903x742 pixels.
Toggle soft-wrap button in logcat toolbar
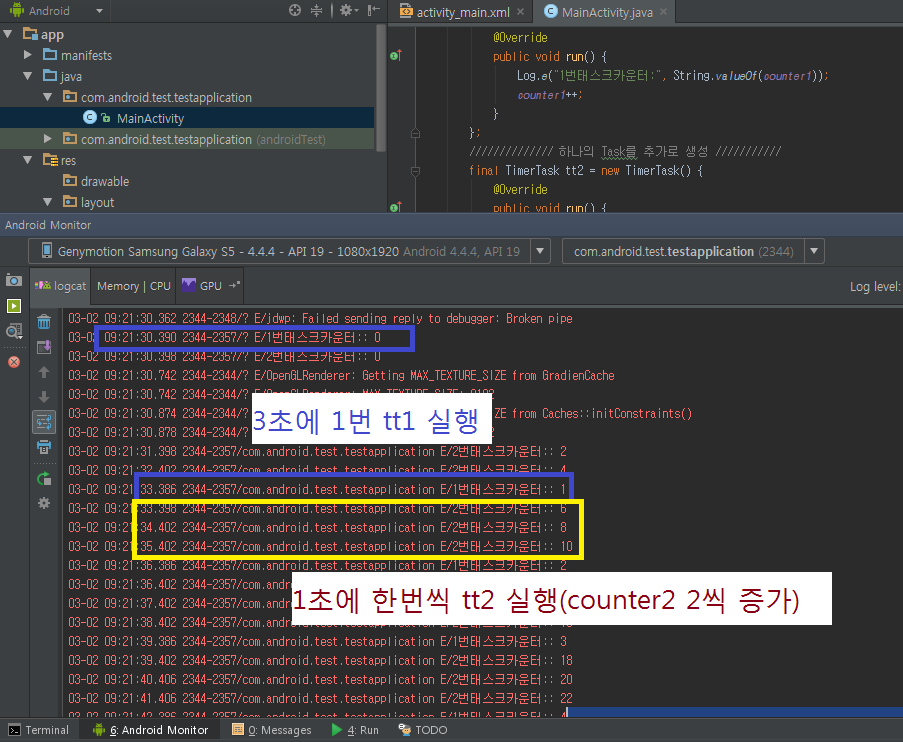pyautogui.click(x=44, y=422)
